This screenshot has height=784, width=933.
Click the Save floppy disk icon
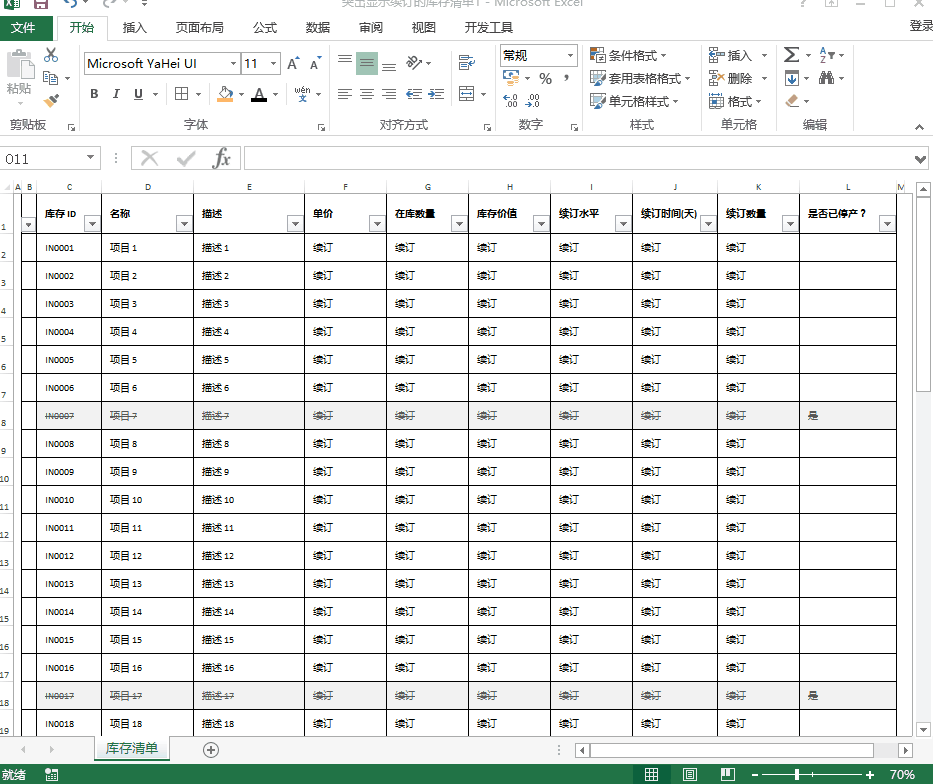(40, 4)
